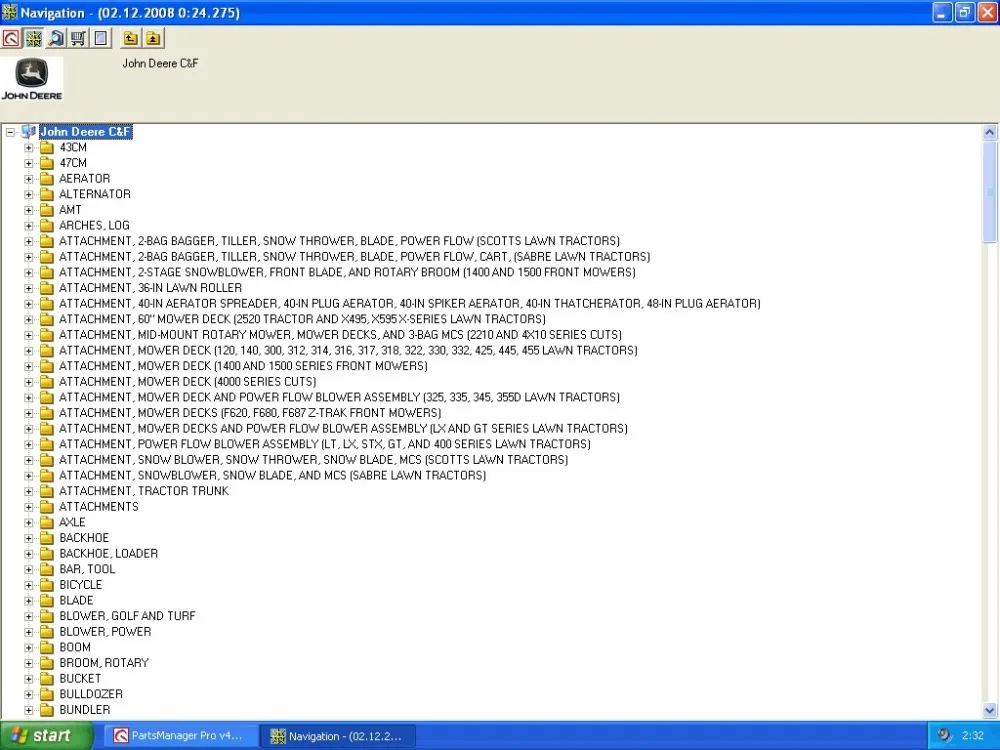
Task: Open the Windows start button
Action: coord(46,736)
